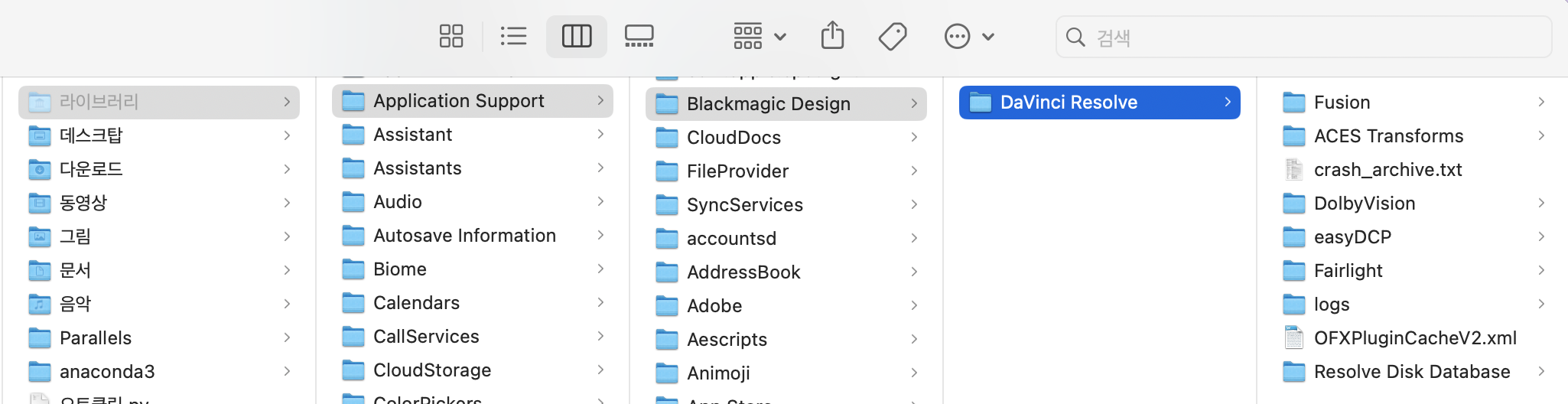
Task: Expand the DaVinci Resolve row chevron
Action: pyautogui.click(x=1228, y=102)
